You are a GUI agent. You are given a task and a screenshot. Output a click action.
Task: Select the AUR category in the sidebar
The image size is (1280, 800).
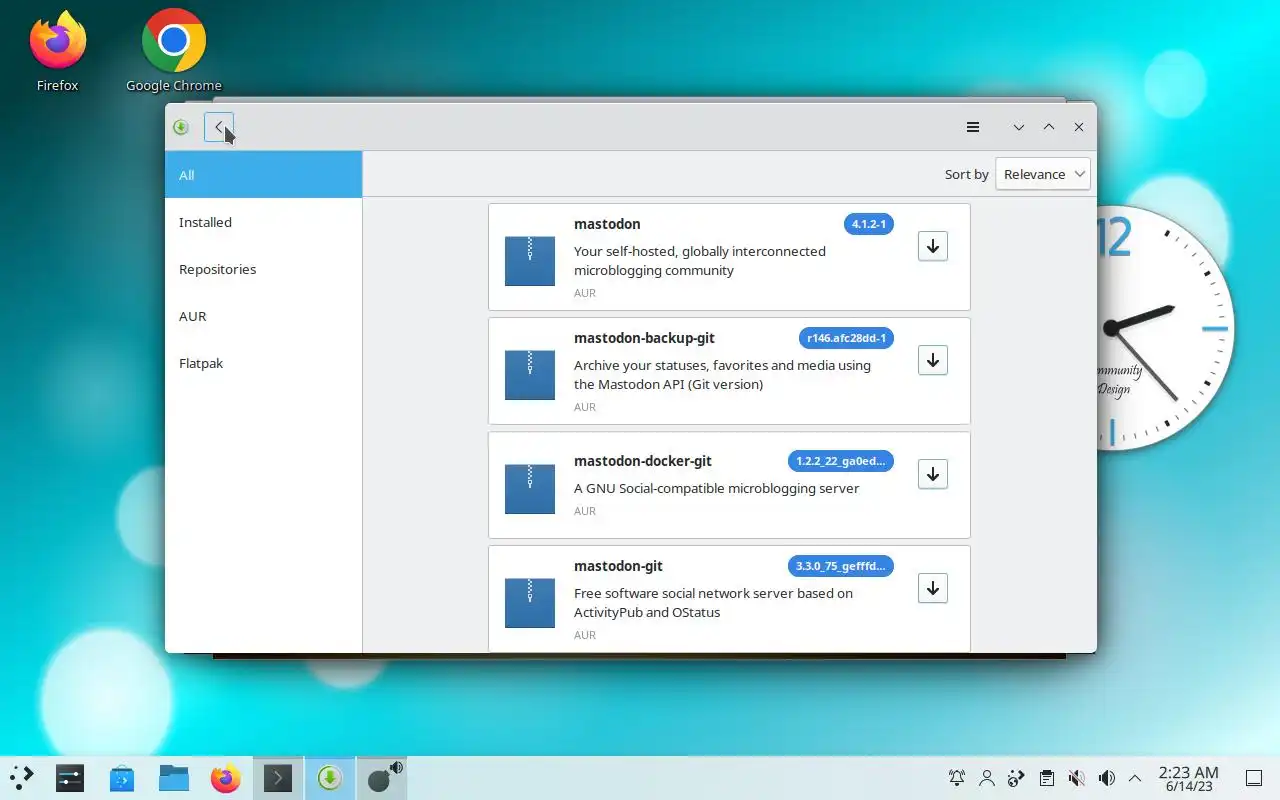click(x=263, y=316)
